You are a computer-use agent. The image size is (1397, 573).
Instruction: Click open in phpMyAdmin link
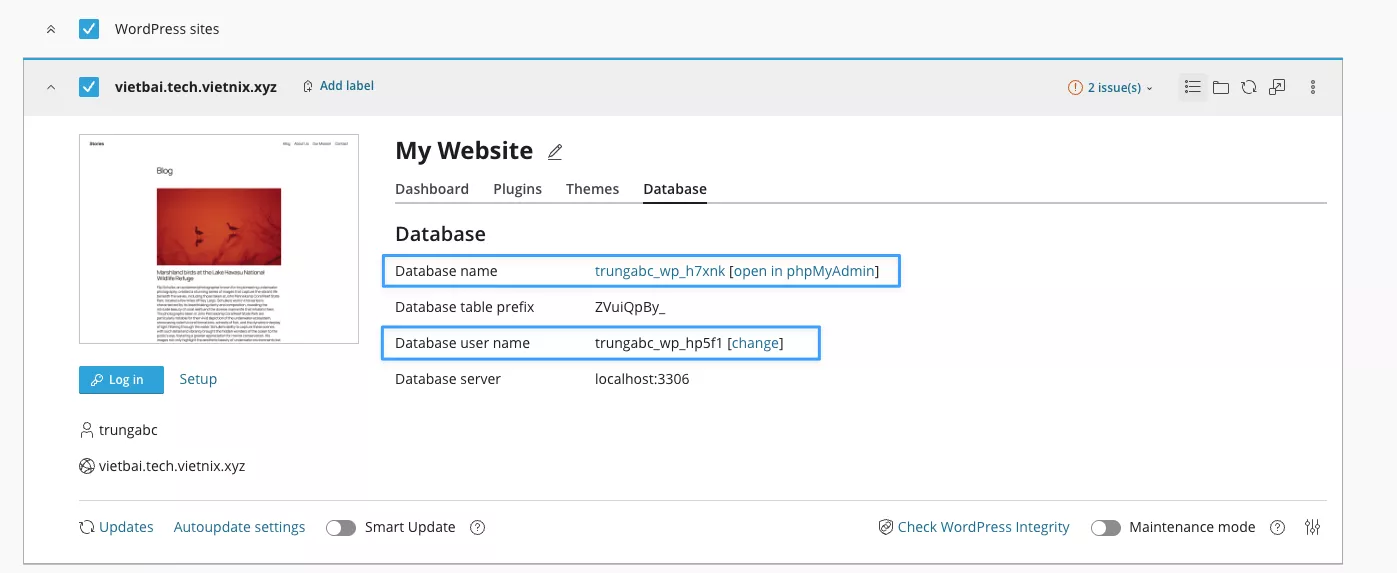pyautogui.click(x=804, y=271)
